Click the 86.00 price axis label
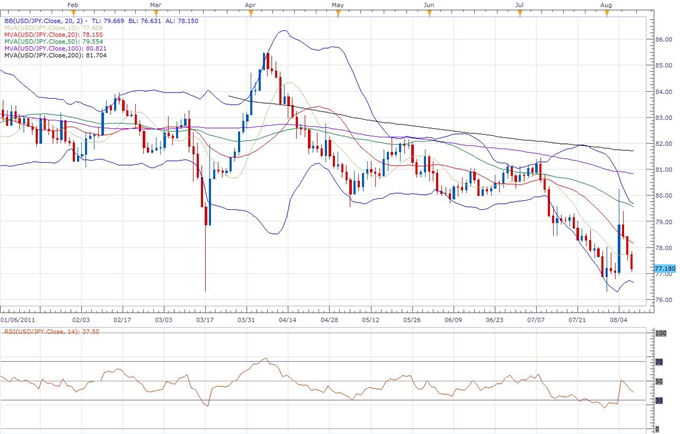This screenshot has height=434, width=680. pyautogui.click(x=664, y=39)
